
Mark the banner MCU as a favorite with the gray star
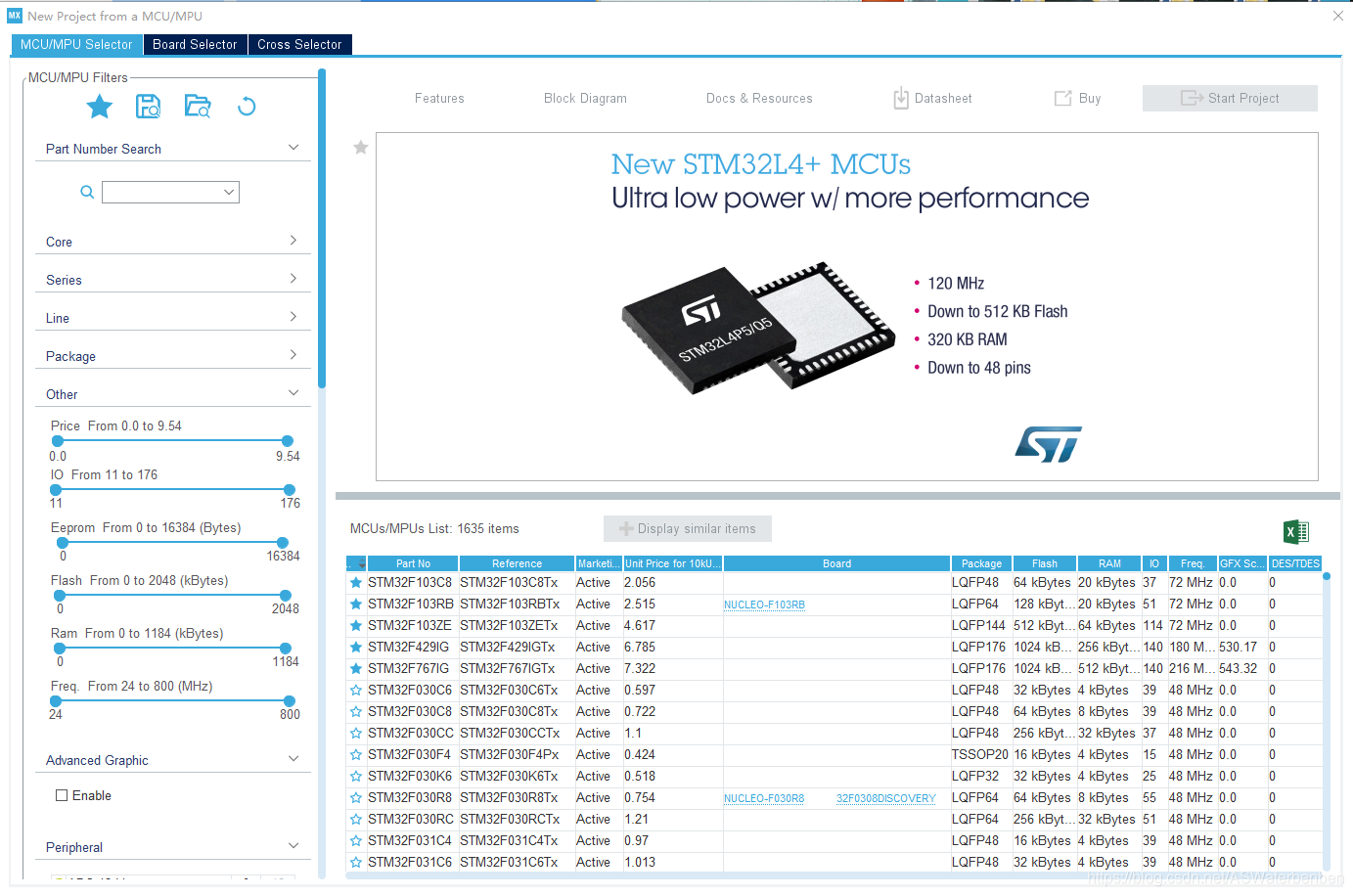coord(361,148)
